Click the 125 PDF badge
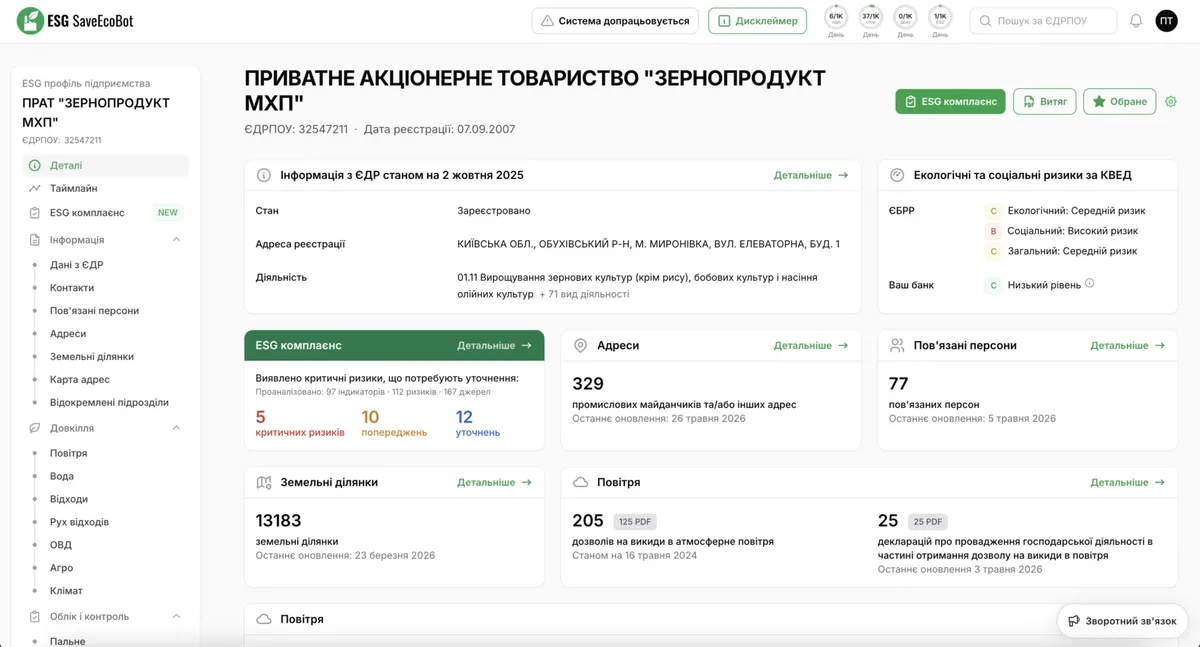The height and width of the screenshot is (647, 1200). pyautogui.click(x=634, y=522)
